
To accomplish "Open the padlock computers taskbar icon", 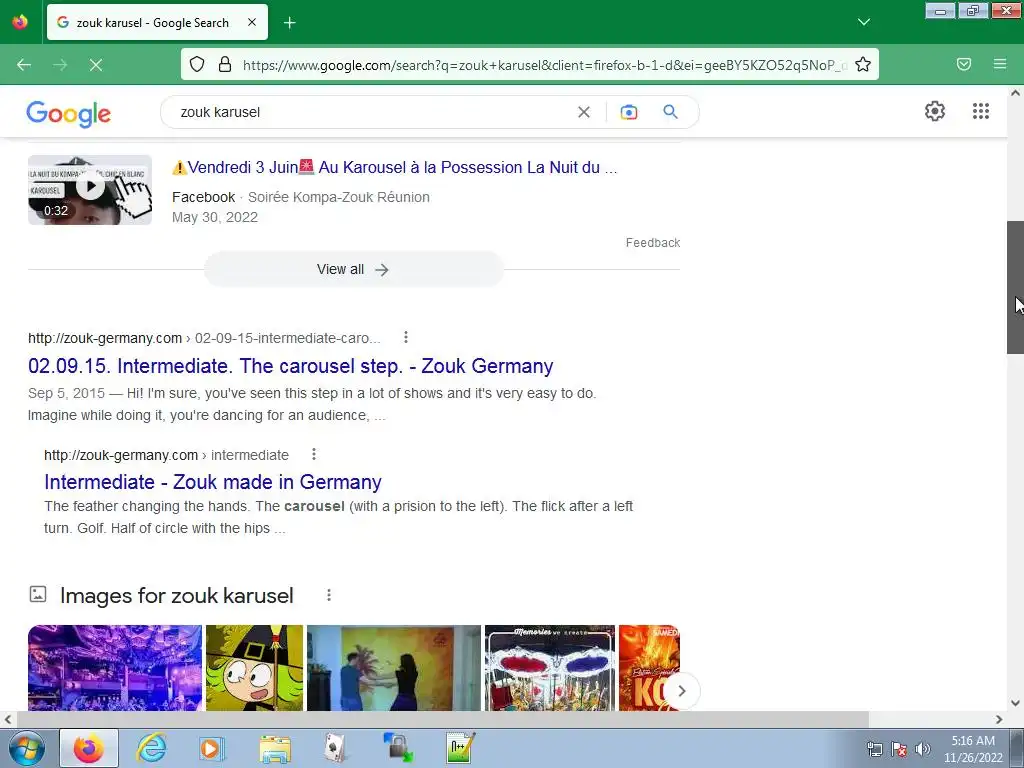I will click(x=398, y=748).
